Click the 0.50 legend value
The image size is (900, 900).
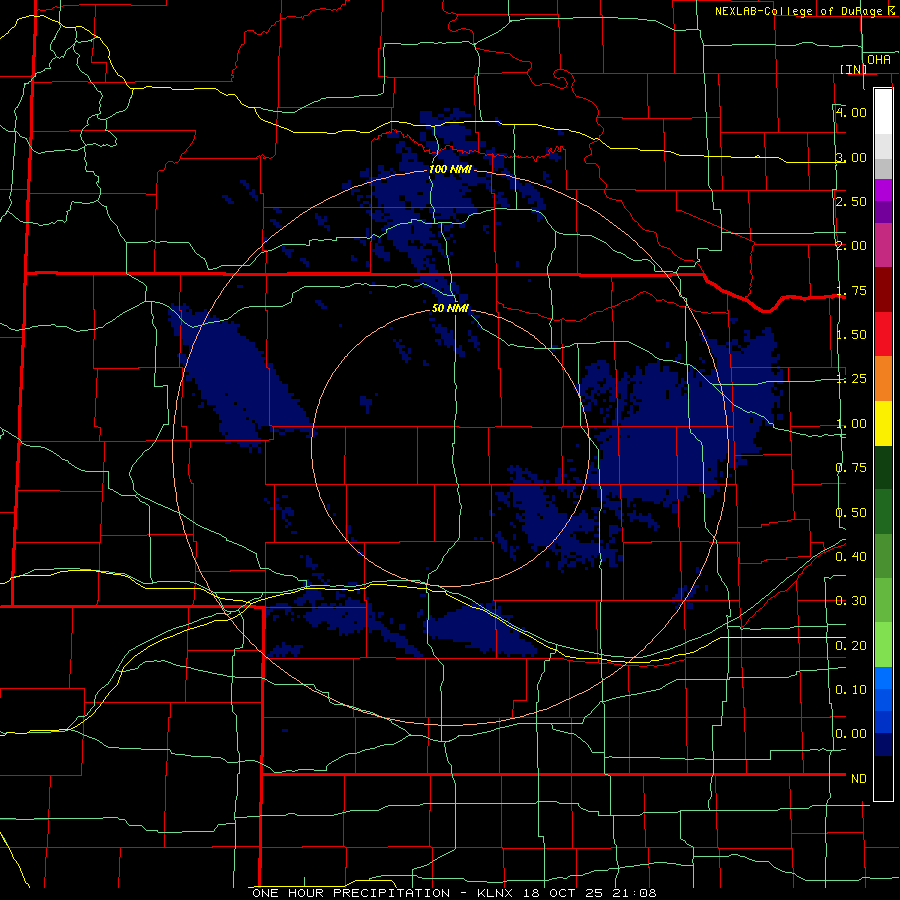[x=851, y=513]
